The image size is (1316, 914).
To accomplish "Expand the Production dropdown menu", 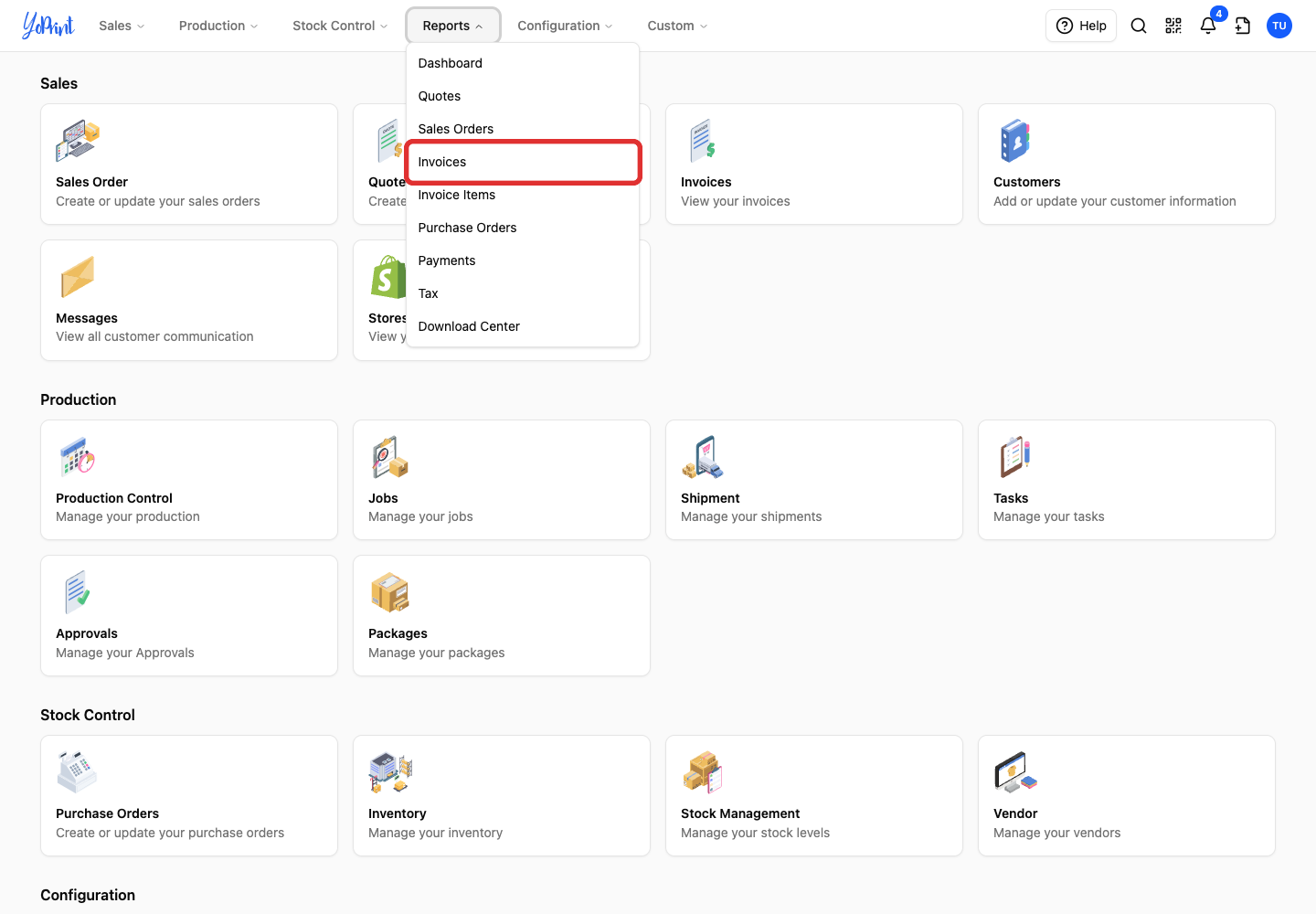I will click(218, 26).
